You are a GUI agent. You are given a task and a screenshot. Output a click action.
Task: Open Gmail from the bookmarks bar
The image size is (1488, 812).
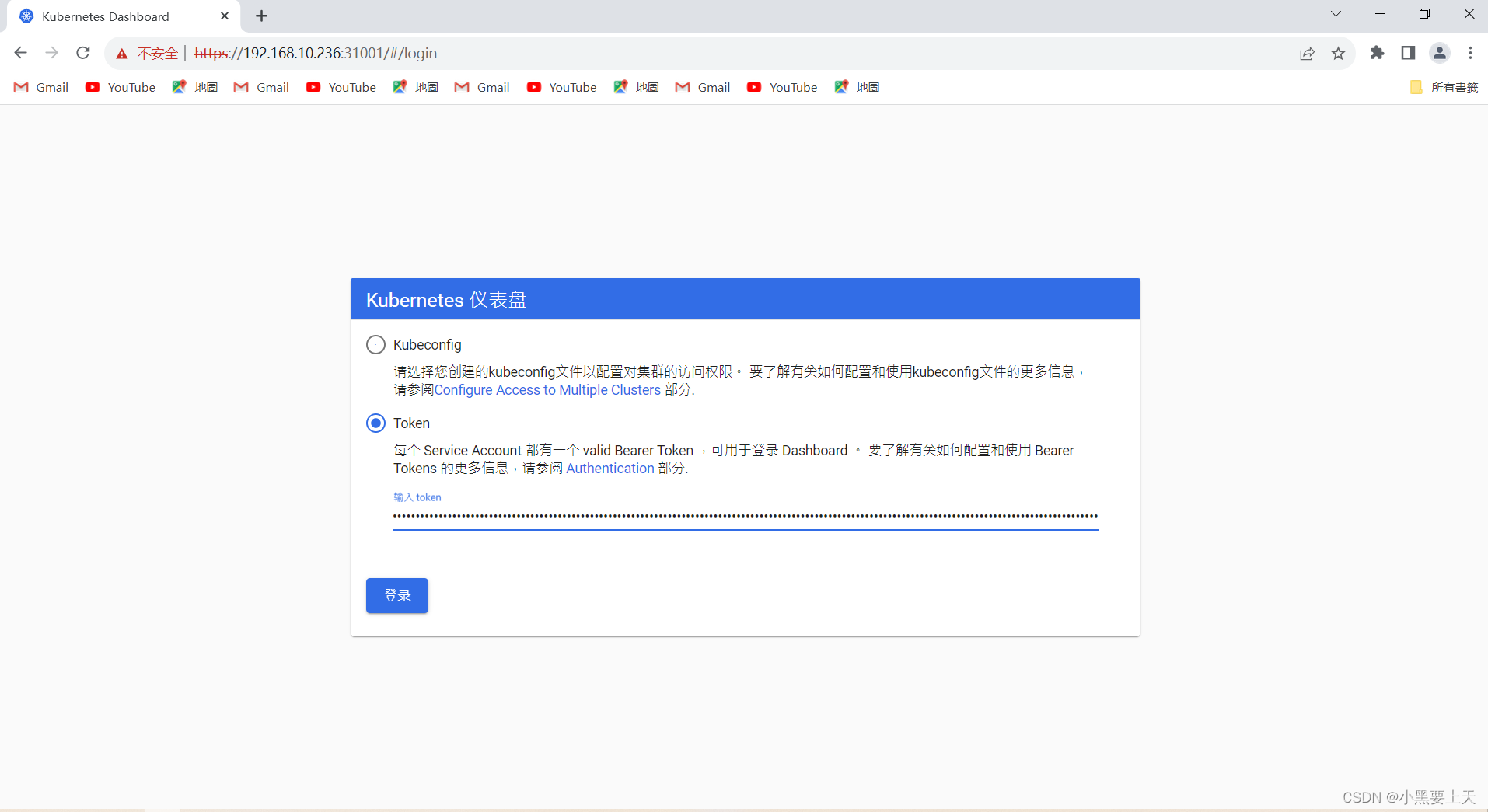(x=40, y=87)
